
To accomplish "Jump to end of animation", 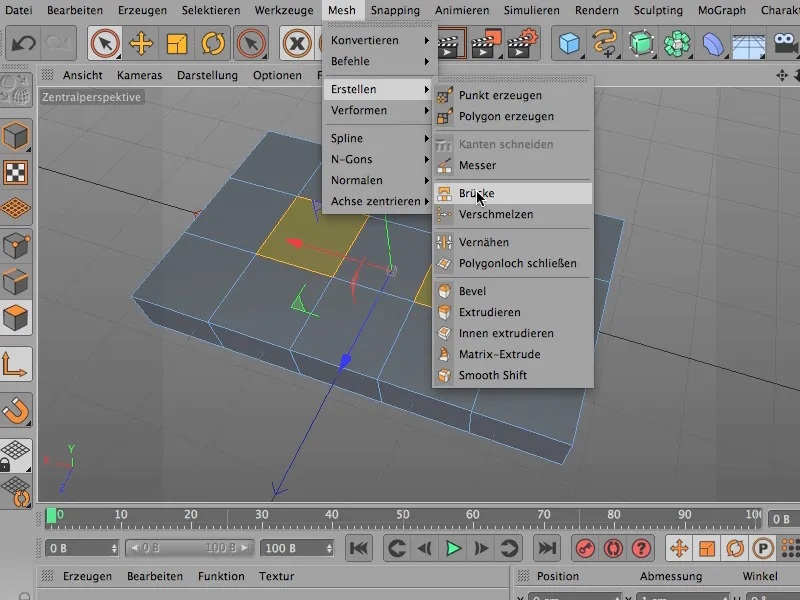I will pyautogui.click(x=547, y=548).
